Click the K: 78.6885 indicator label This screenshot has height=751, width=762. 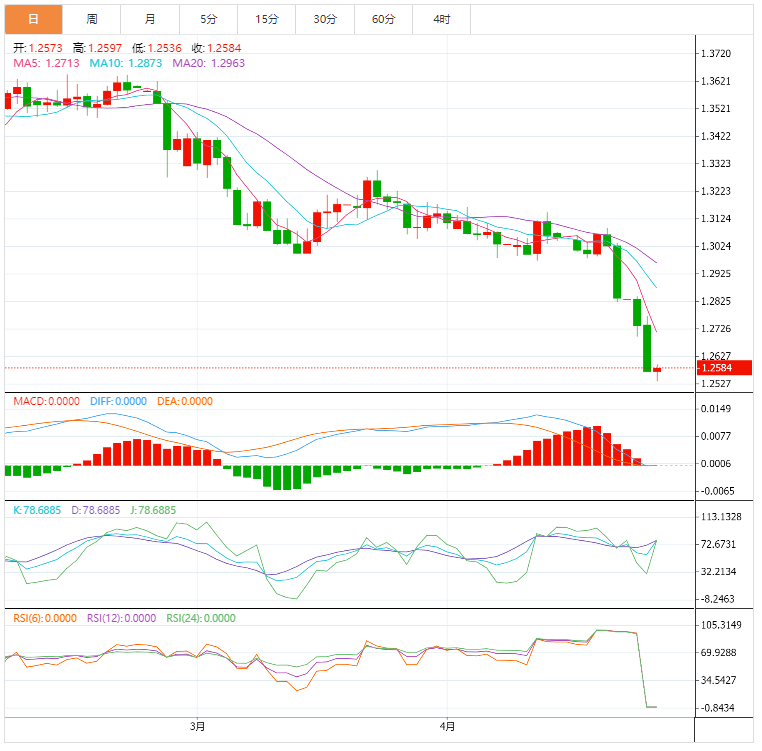click(x=37, y=510)
